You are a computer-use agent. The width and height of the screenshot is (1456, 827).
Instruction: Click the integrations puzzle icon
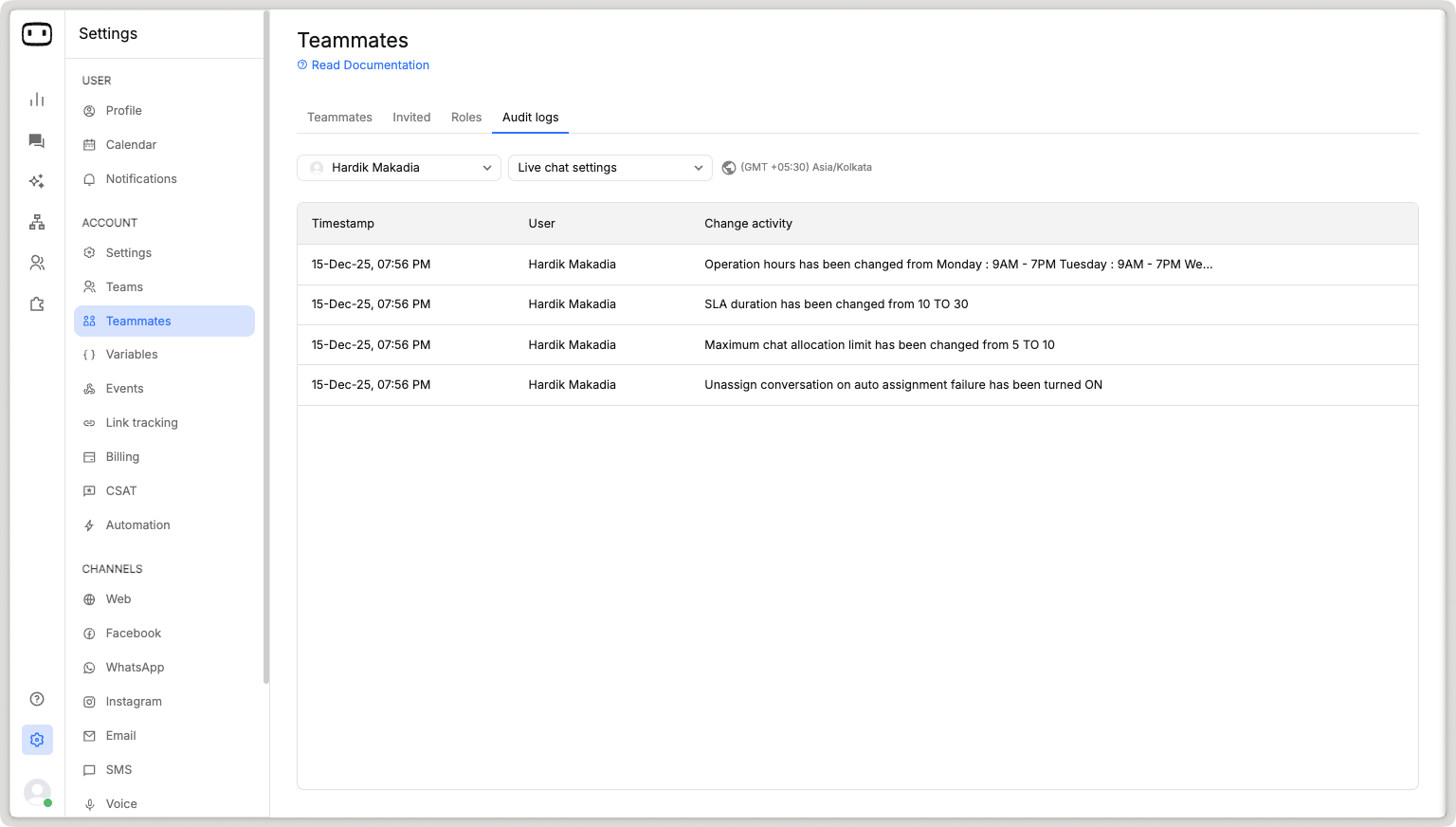[x=37, y=304]
